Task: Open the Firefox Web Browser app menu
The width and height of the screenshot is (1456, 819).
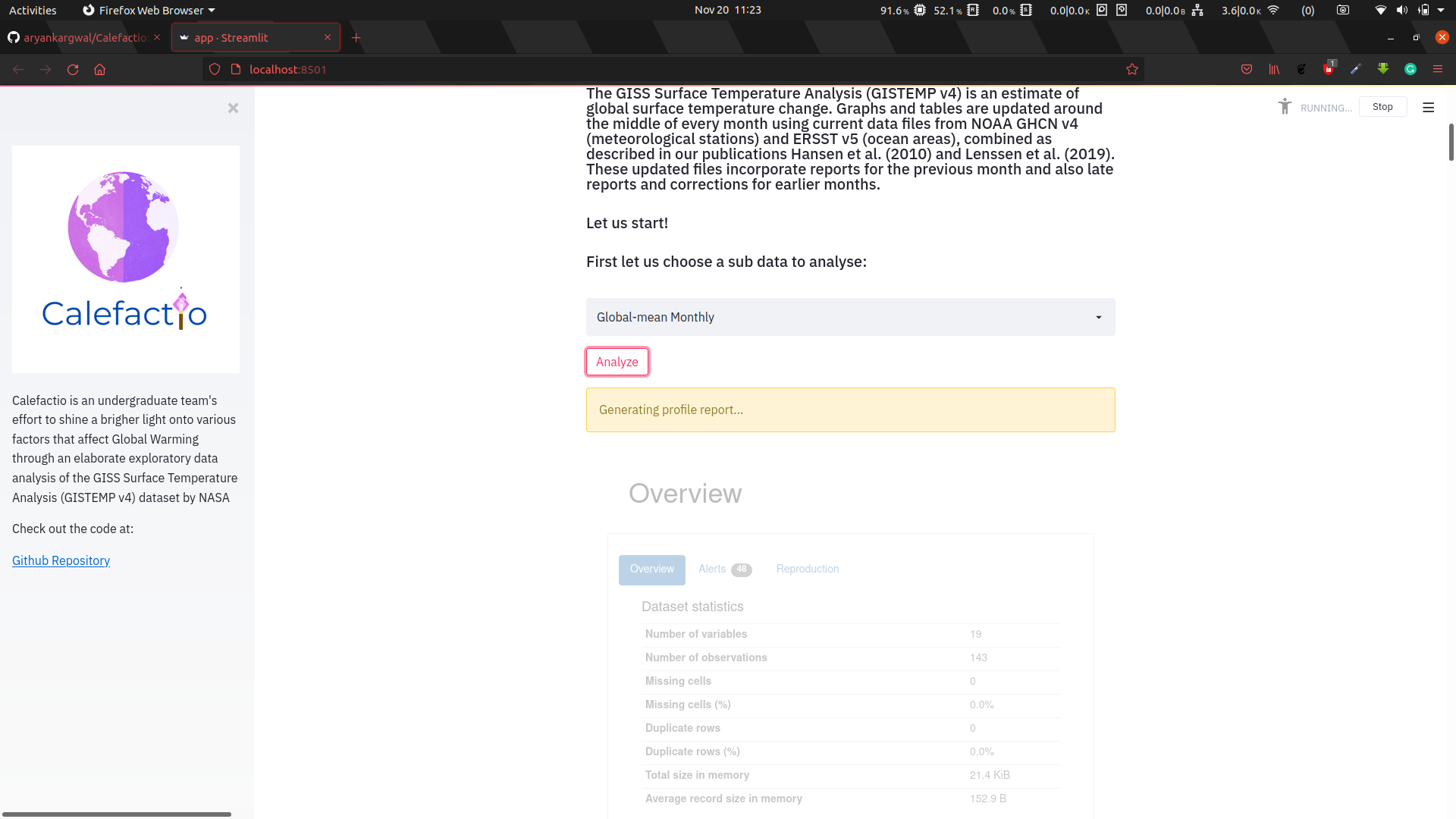Action: [x=149, y=11]
